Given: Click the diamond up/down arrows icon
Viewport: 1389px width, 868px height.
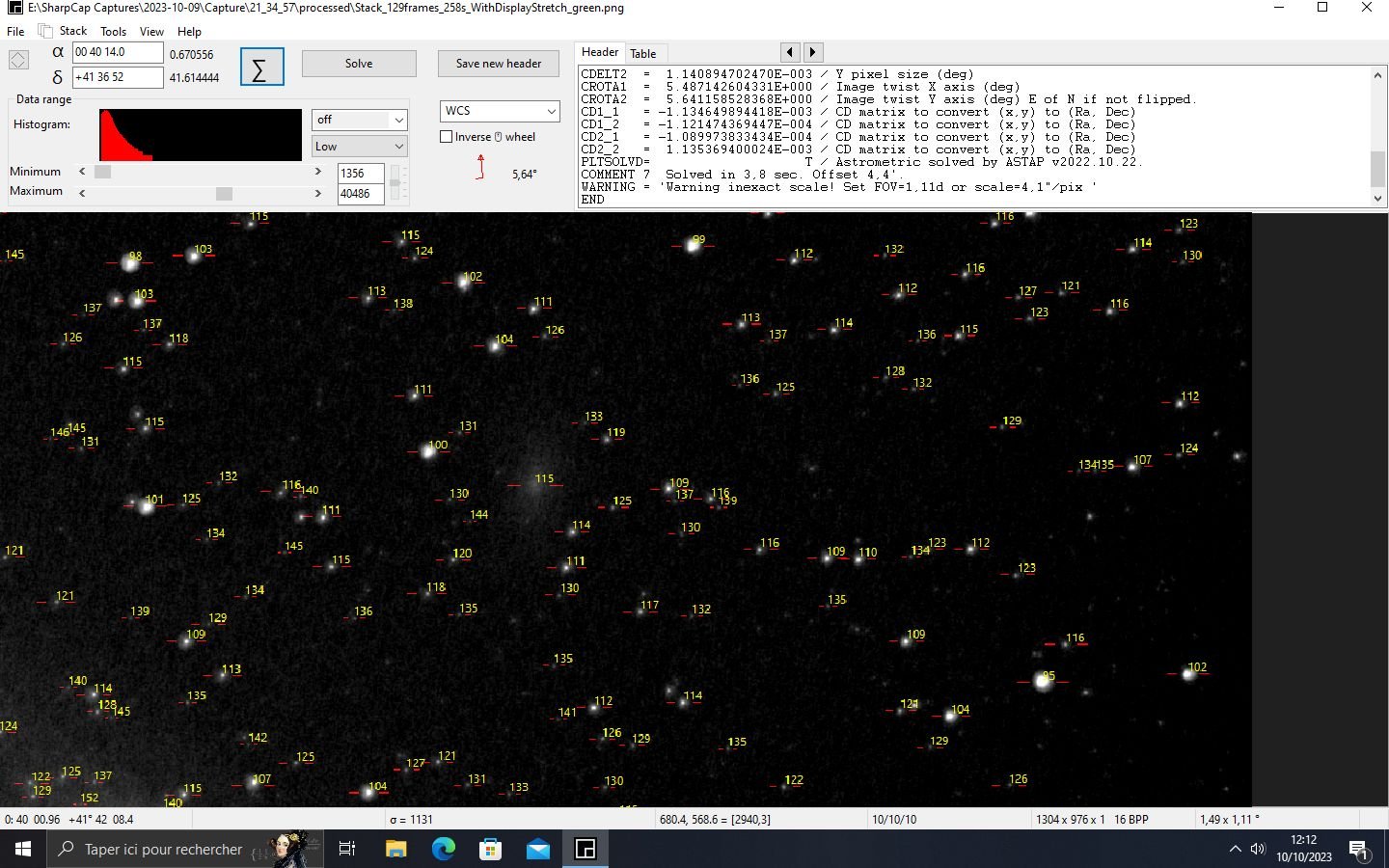Looking at the screenshot, I should click(18, 60).
